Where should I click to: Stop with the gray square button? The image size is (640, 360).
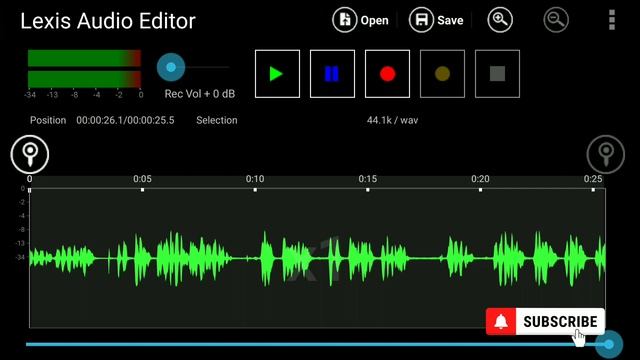pos(498,74)
